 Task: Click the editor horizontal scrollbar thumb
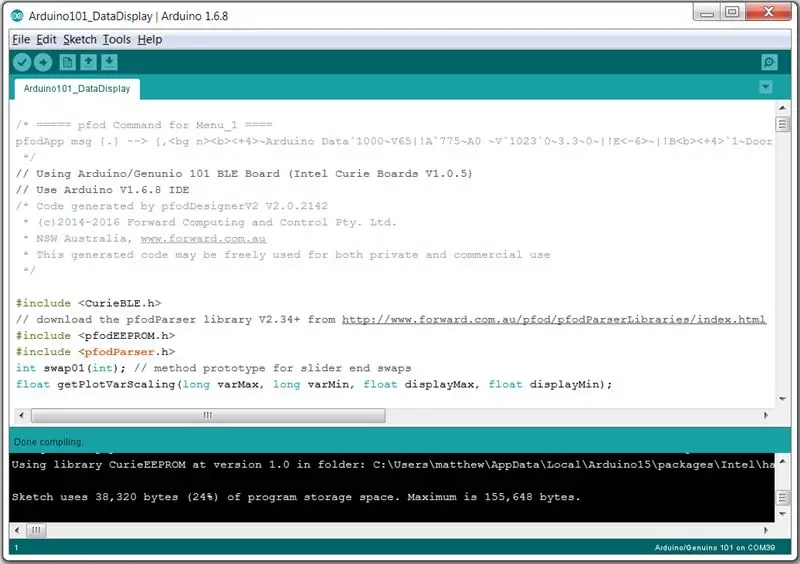tap(208, 415)
